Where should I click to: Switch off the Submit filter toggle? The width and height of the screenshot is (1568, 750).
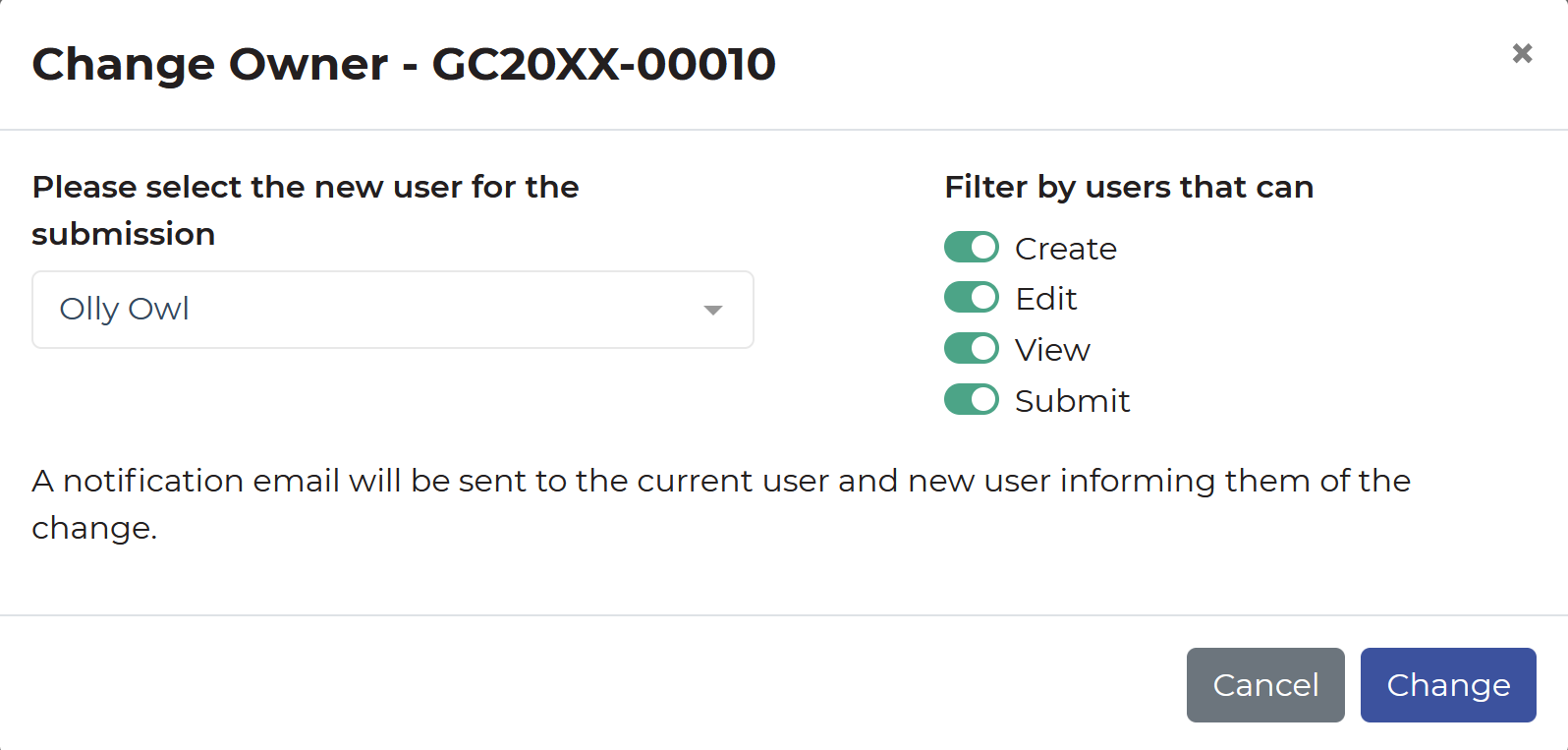tap(971, 399)
